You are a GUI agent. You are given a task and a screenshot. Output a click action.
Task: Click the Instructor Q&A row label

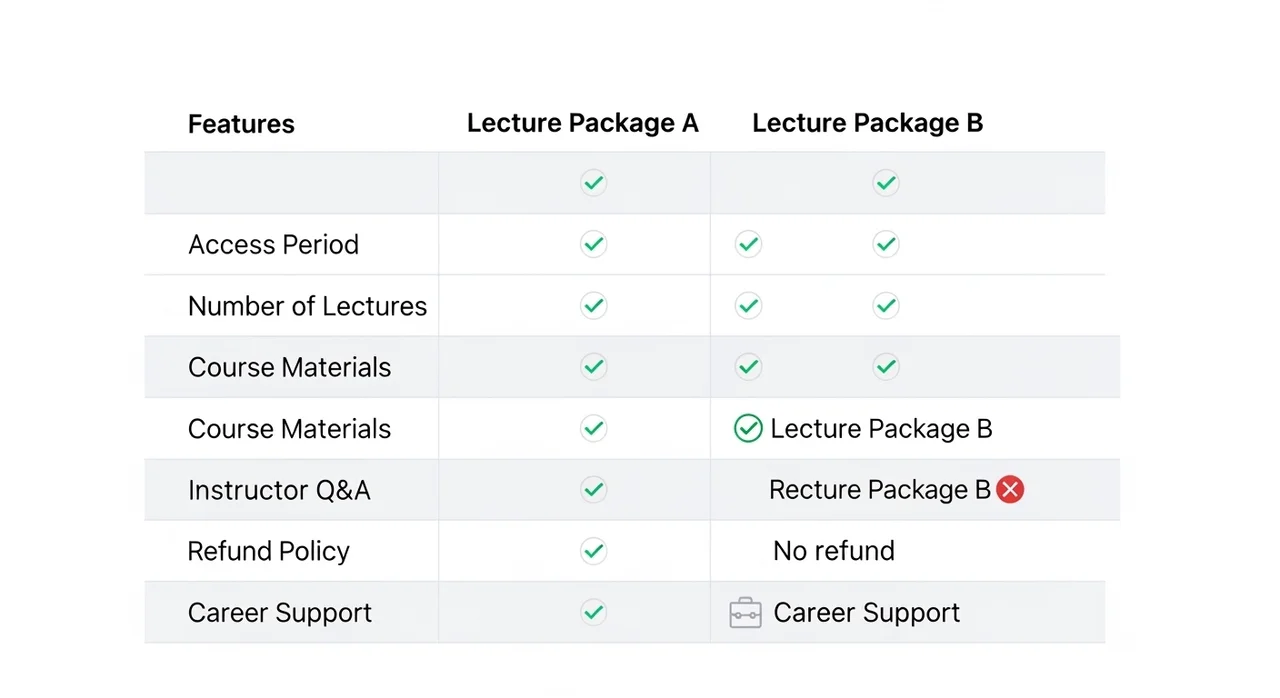point(279,490)
